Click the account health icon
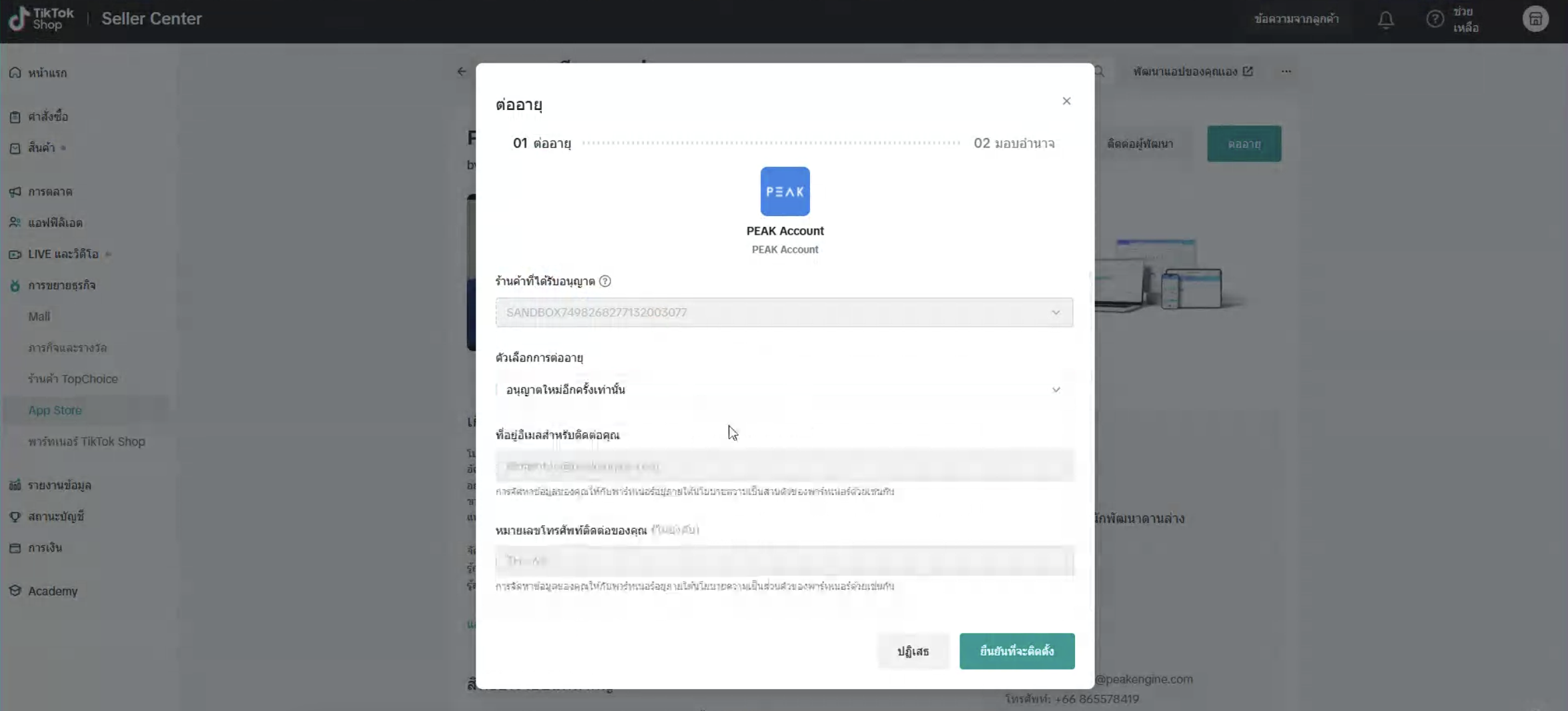Viewport: 1568px width, 711px height. pos(15,517)
